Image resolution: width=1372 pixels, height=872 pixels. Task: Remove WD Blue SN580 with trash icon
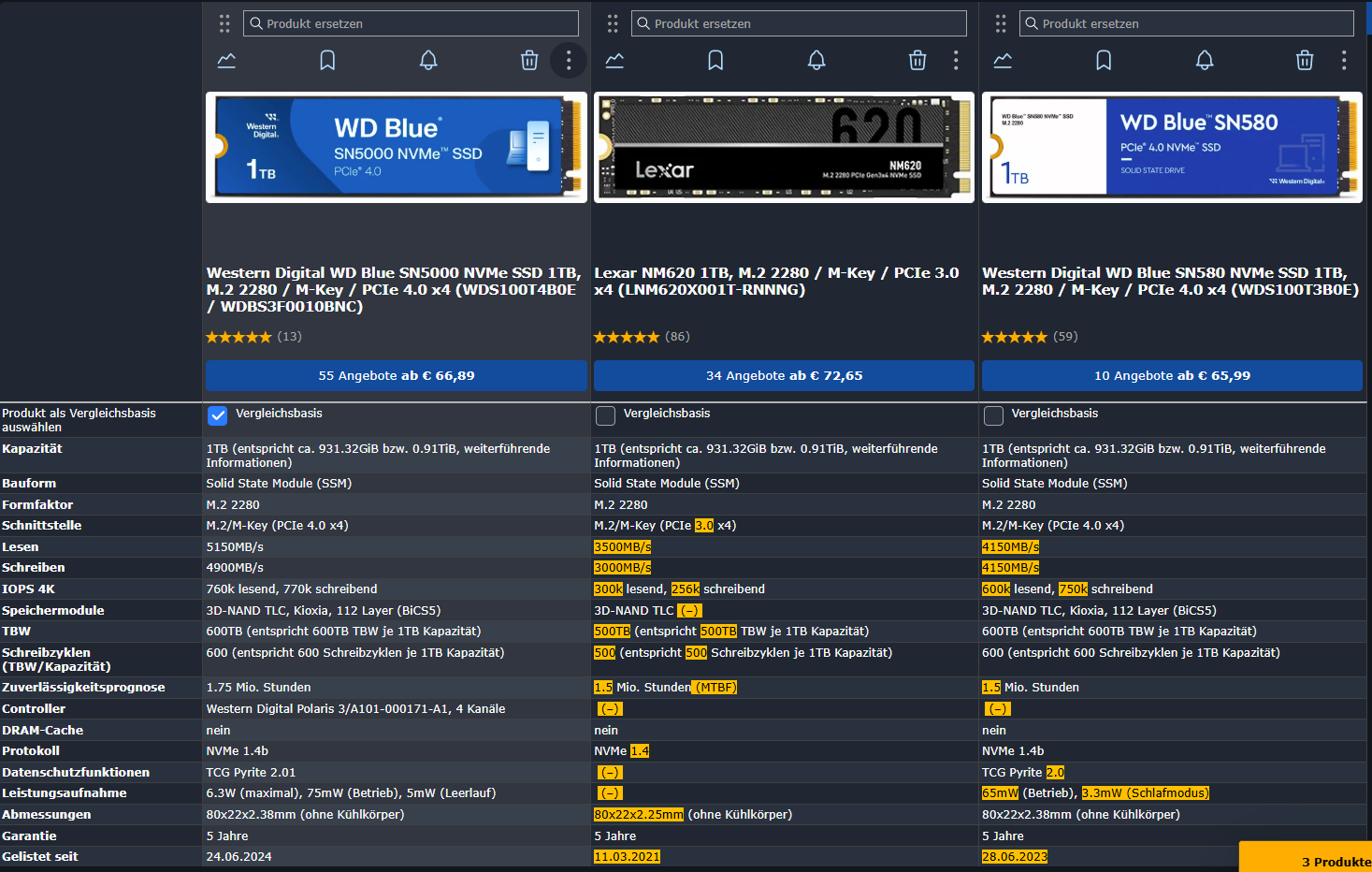click(x=1305, y=61)
